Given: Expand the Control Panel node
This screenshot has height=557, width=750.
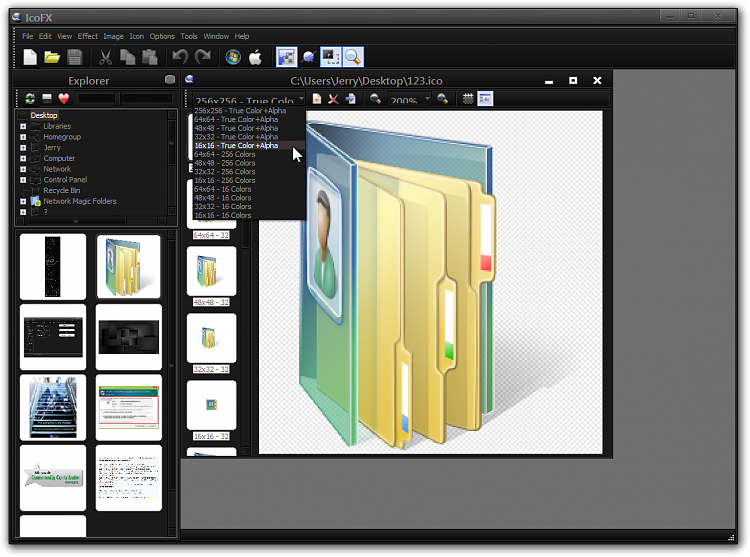Looking at the screenshot, I should click(x=23, y=180).
